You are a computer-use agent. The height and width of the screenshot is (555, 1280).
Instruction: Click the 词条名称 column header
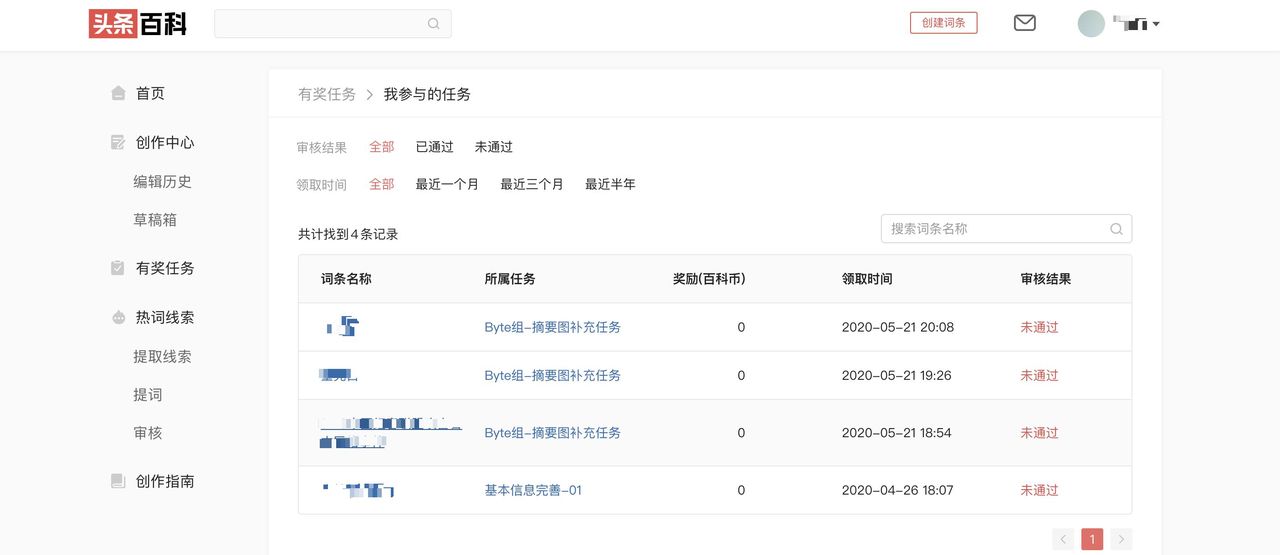(x=346, y=279)
